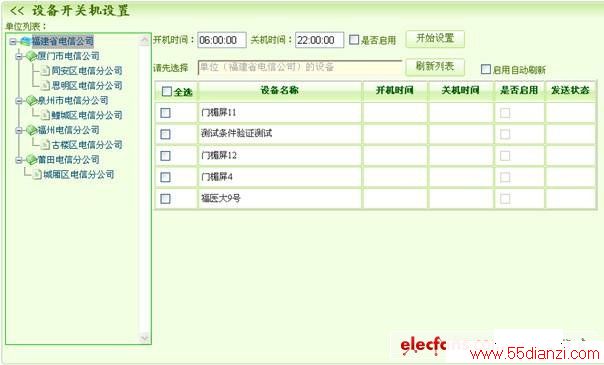Enable the 是否启用 checkbox beside 关机时间
The image size is (604, 365).
coord(354,40)
